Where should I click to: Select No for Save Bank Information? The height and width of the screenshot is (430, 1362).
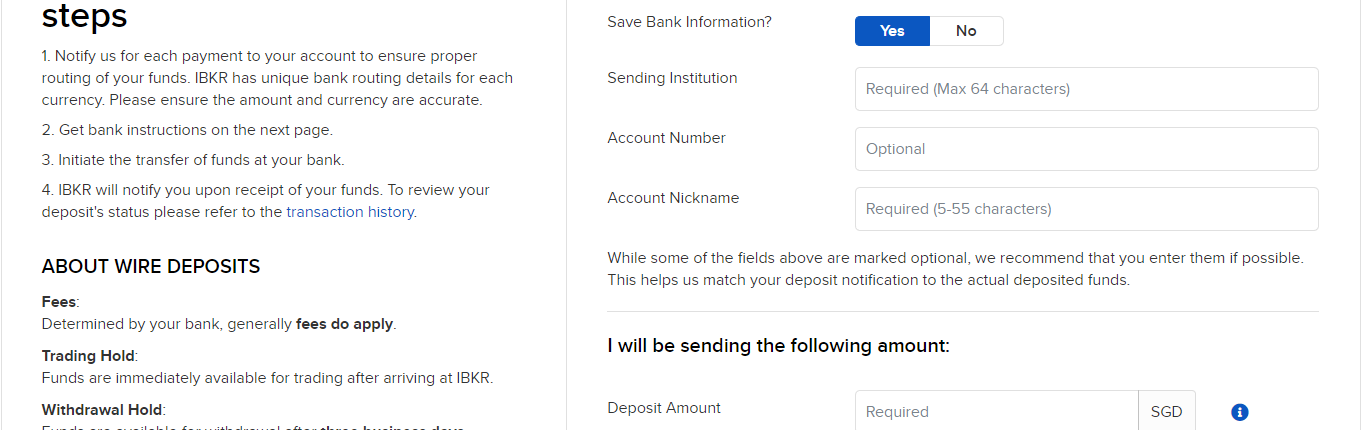966,31
